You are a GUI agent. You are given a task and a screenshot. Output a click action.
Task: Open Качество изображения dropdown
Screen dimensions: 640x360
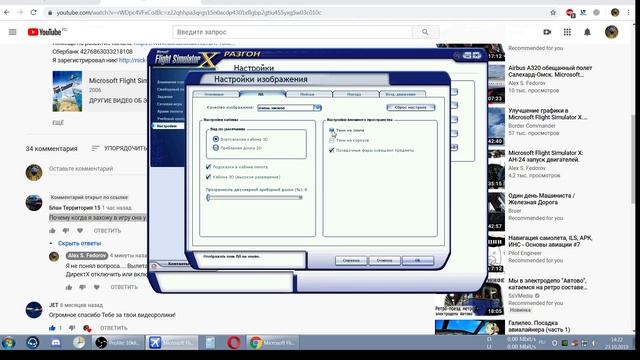(x=289, y=108)
